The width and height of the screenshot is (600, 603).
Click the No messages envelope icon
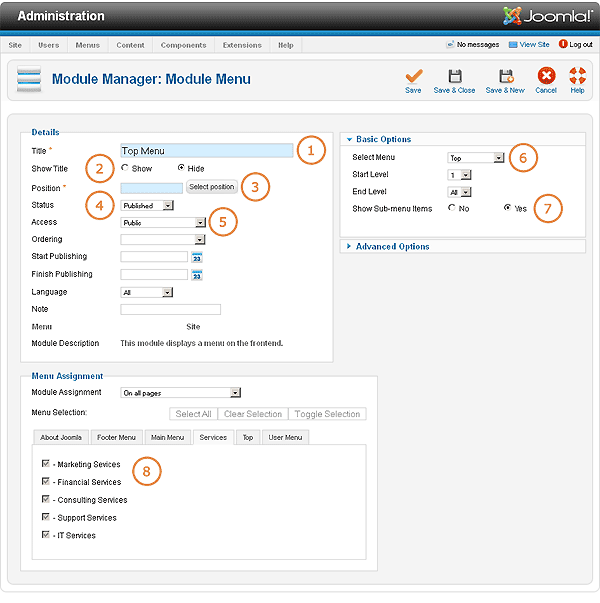point(450,45)
